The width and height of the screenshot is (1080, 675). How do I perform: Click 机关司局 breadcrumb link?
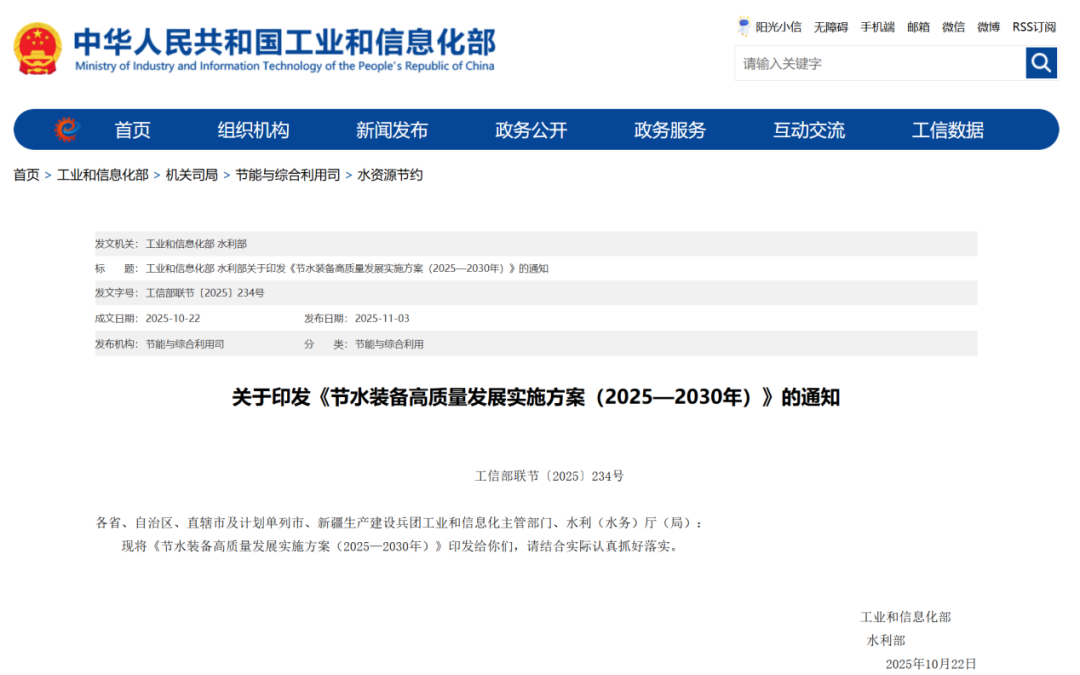point(192,175)
